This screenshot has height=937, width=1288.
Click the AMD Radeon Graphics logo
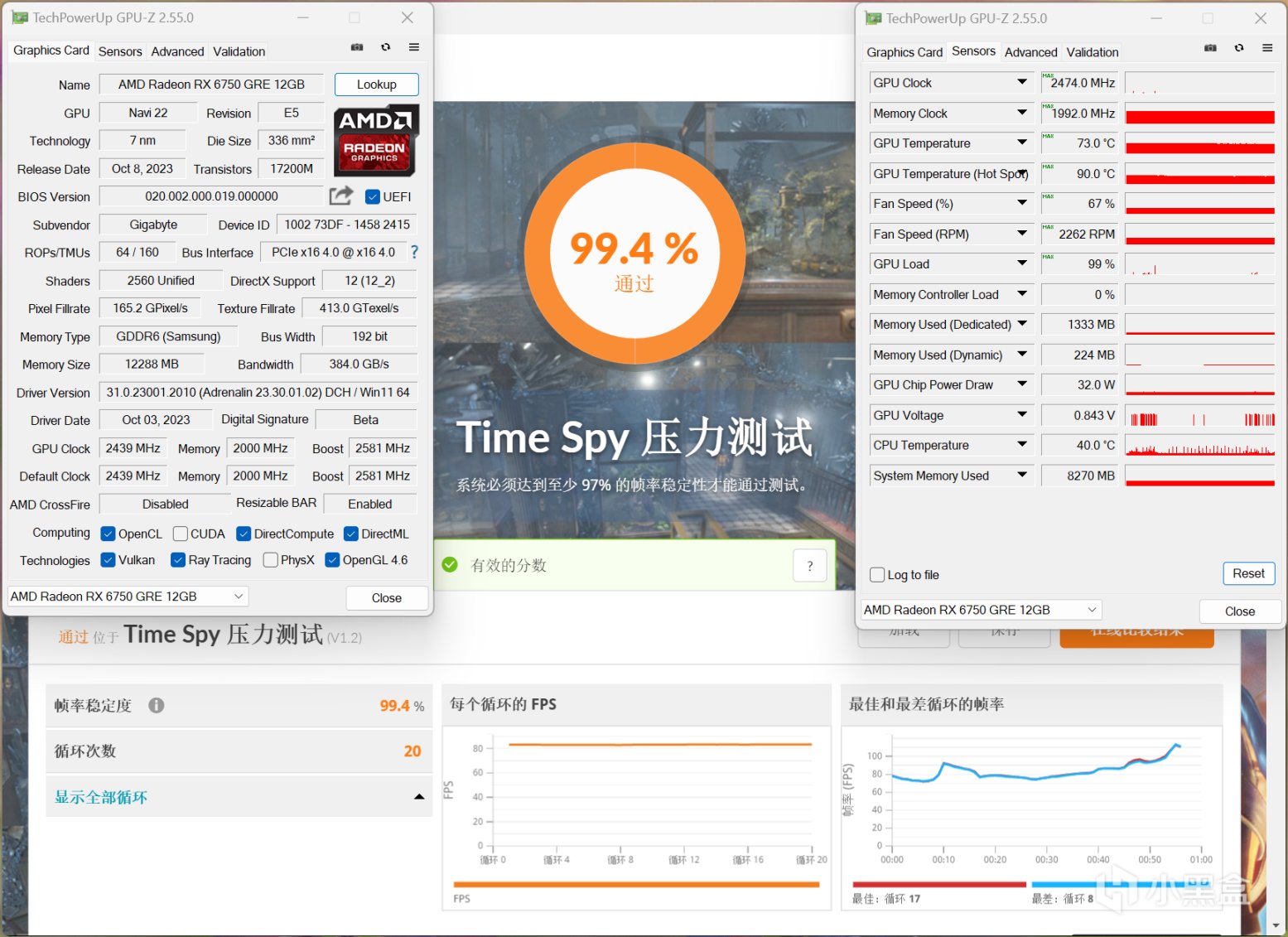tap(376, 140)
